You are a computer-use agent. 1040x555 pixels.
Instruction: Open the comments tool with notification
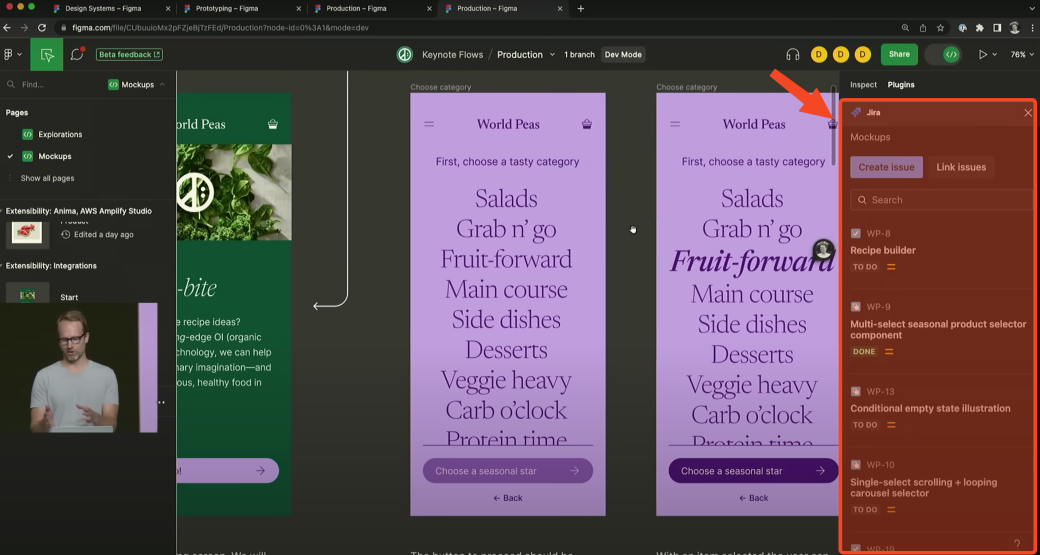(77, 54)
